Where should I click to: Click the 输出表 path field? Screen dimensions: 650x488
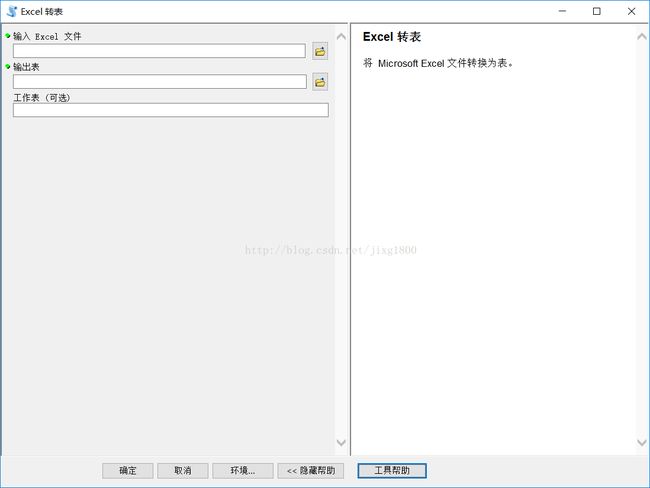tap(160, 82)
